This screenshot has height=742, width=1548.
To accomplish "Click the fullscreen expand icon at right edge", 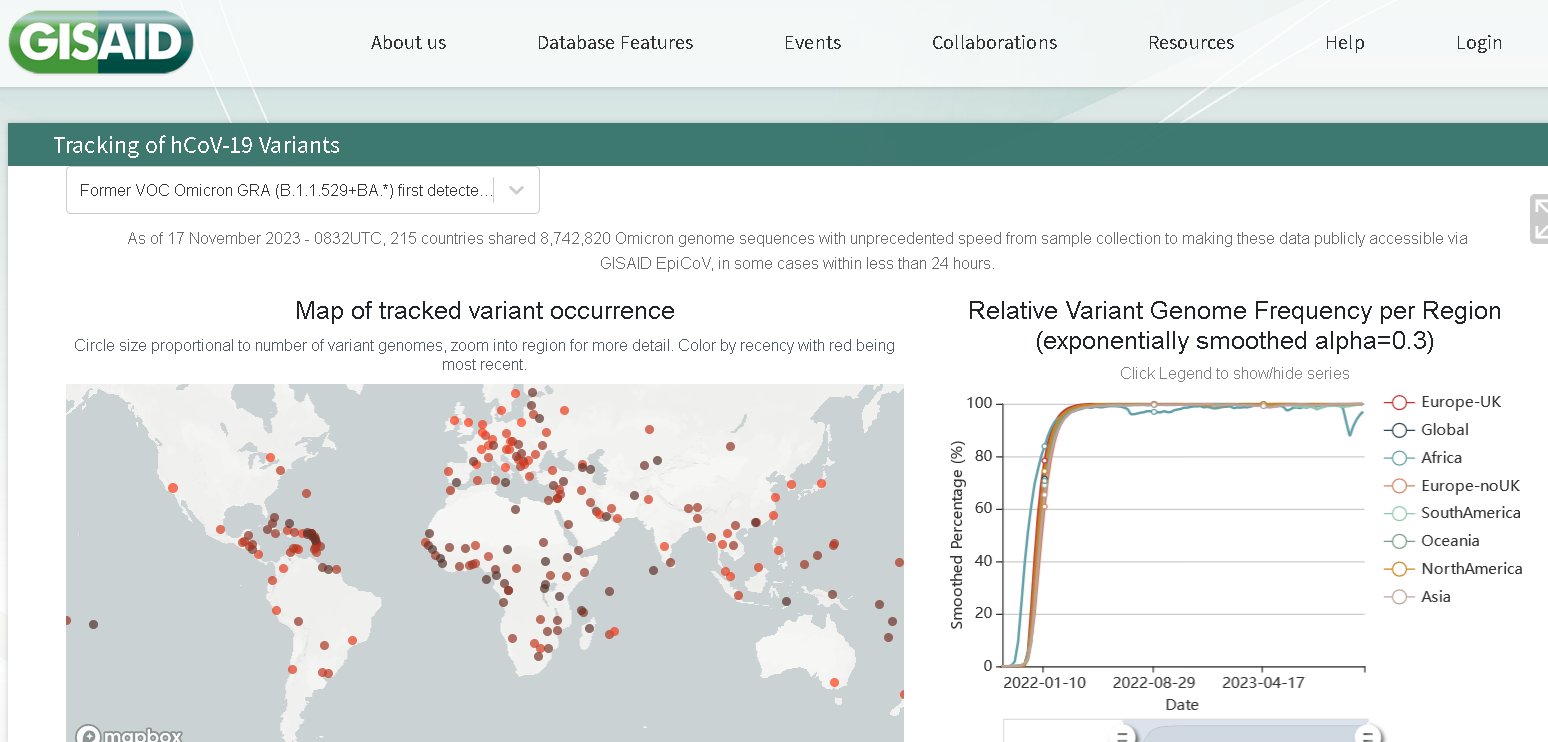I will pyautogui.click(x=1538, y=219).
